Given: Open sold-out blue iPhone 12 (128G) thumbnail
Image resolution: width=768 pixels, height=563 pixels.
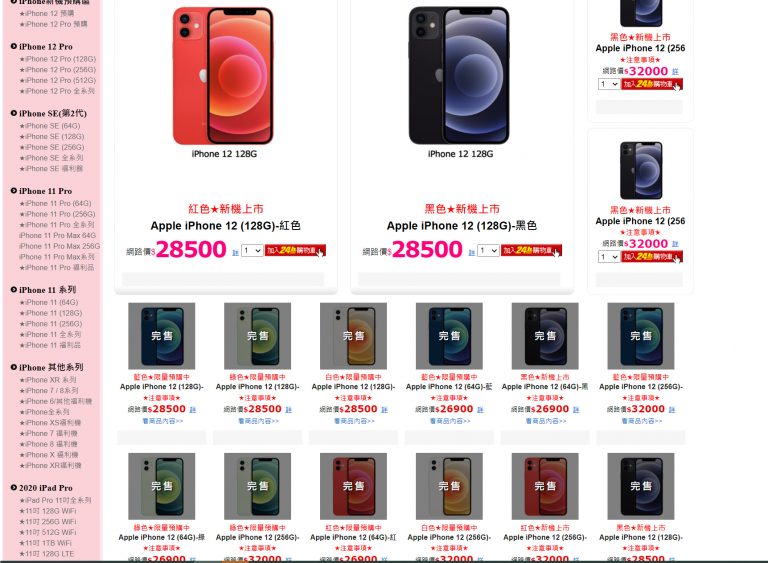Looking at the screenshot, I should tap(162, 336).
